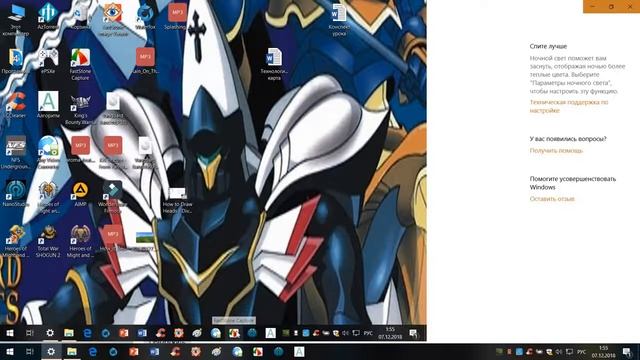Launch Word from the bottommost taskbar

[154, 351]
